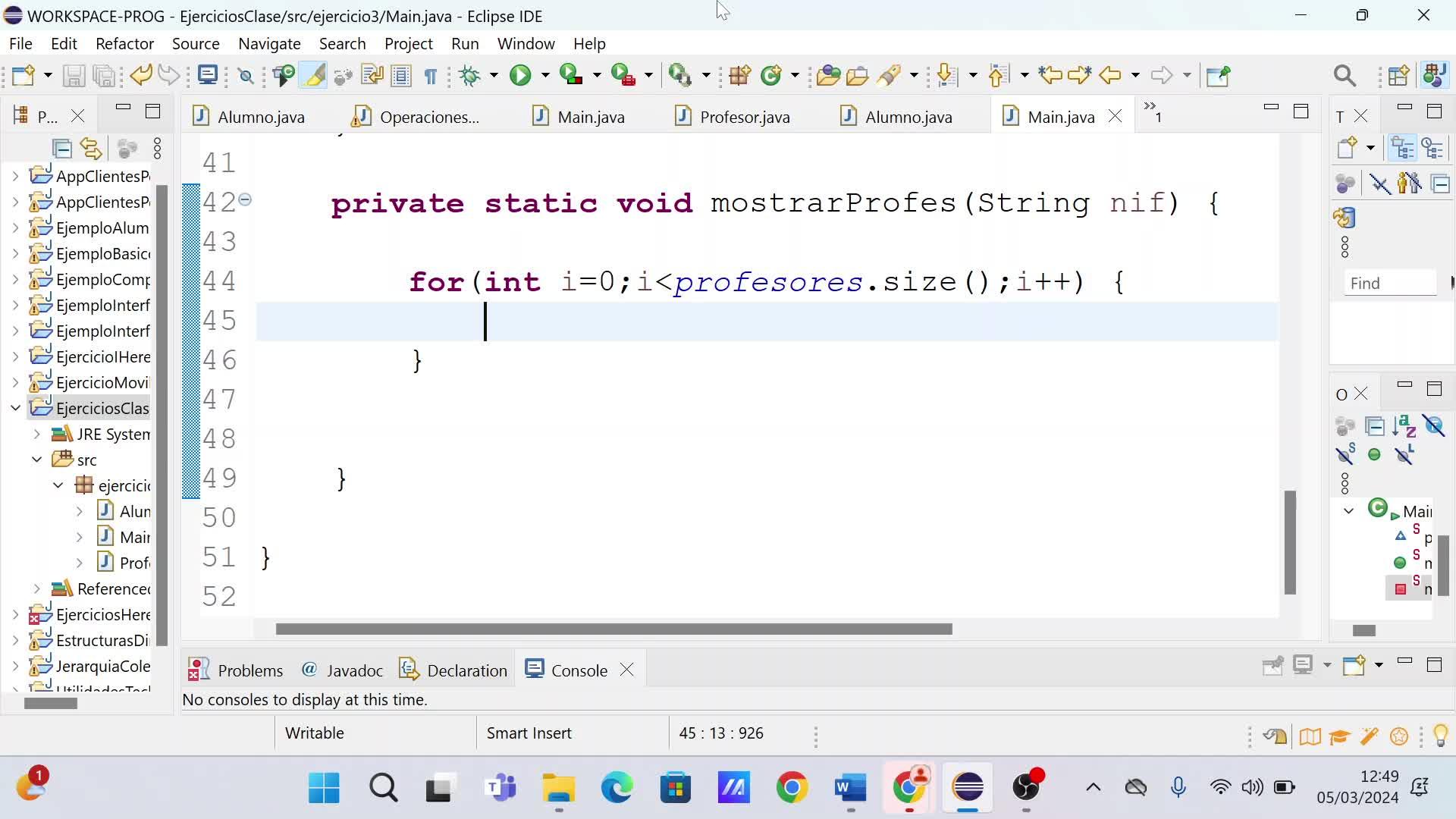Click the New Java Package icon
Viewport: 1456px width, 819px height.
pos(739,75)
